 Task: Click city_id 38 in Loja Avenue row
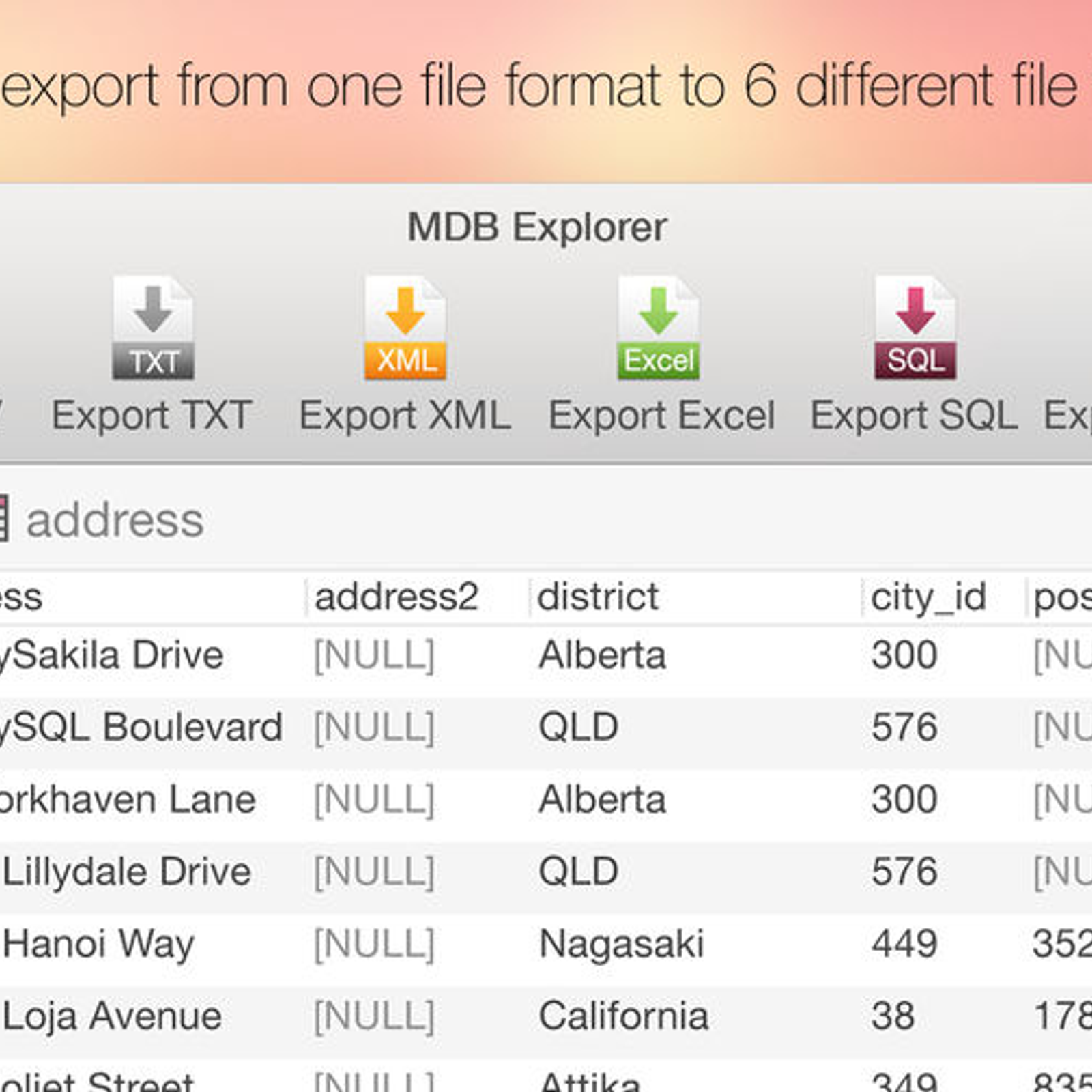(893, 1017)
